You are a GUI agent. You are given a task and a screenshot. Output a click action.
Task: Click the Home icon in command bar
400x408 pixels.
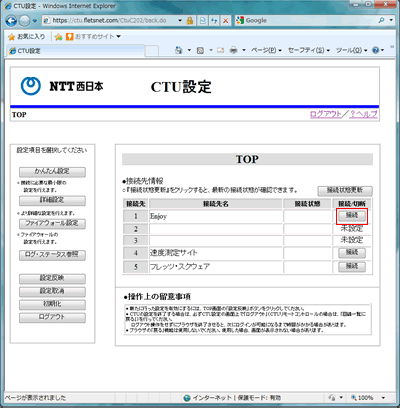(x=179, y=50)
